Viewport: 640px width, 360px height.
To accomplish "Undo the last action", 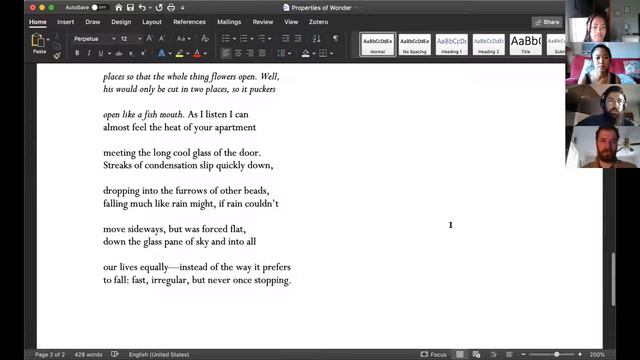I will tap(142, 7).
